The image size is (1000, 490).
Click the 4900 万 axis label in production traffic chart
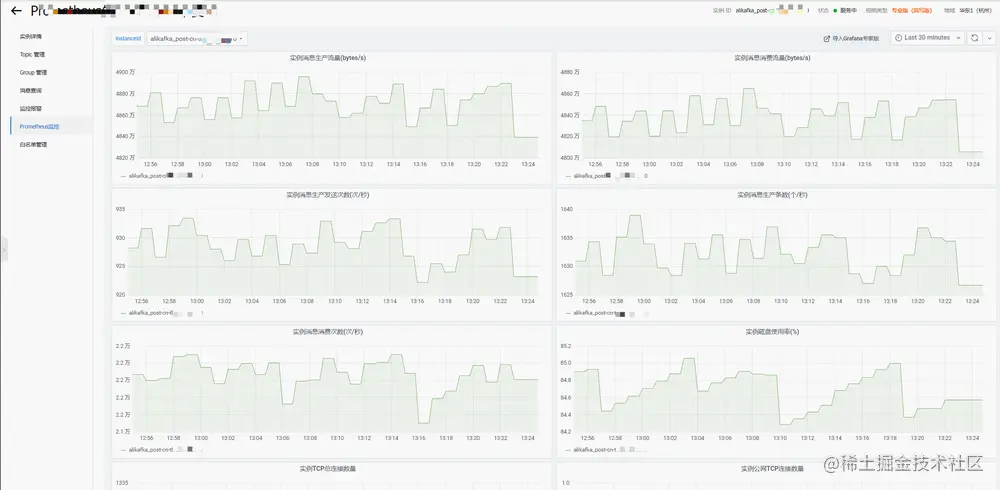pyautogui.click(x=125, y=72)
